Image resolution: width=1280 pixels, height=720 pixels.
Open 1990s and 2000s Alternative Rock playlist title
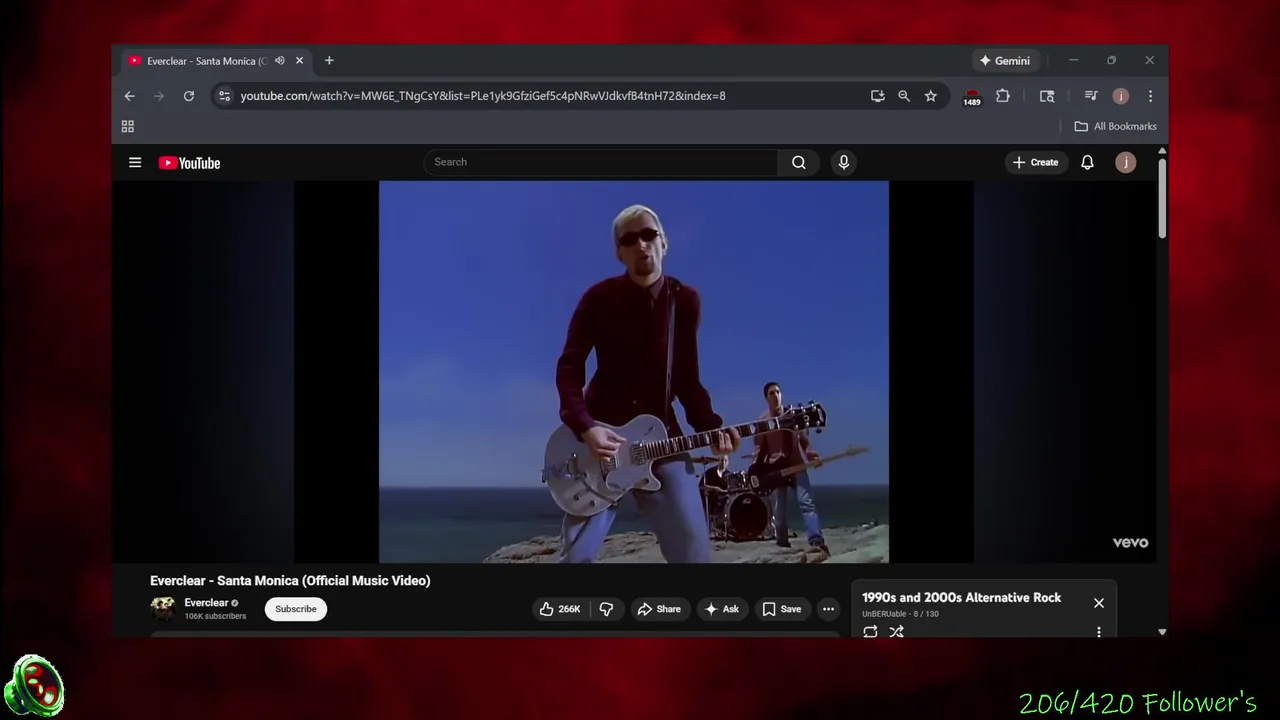pyautogui.click(x=962, y=597)
